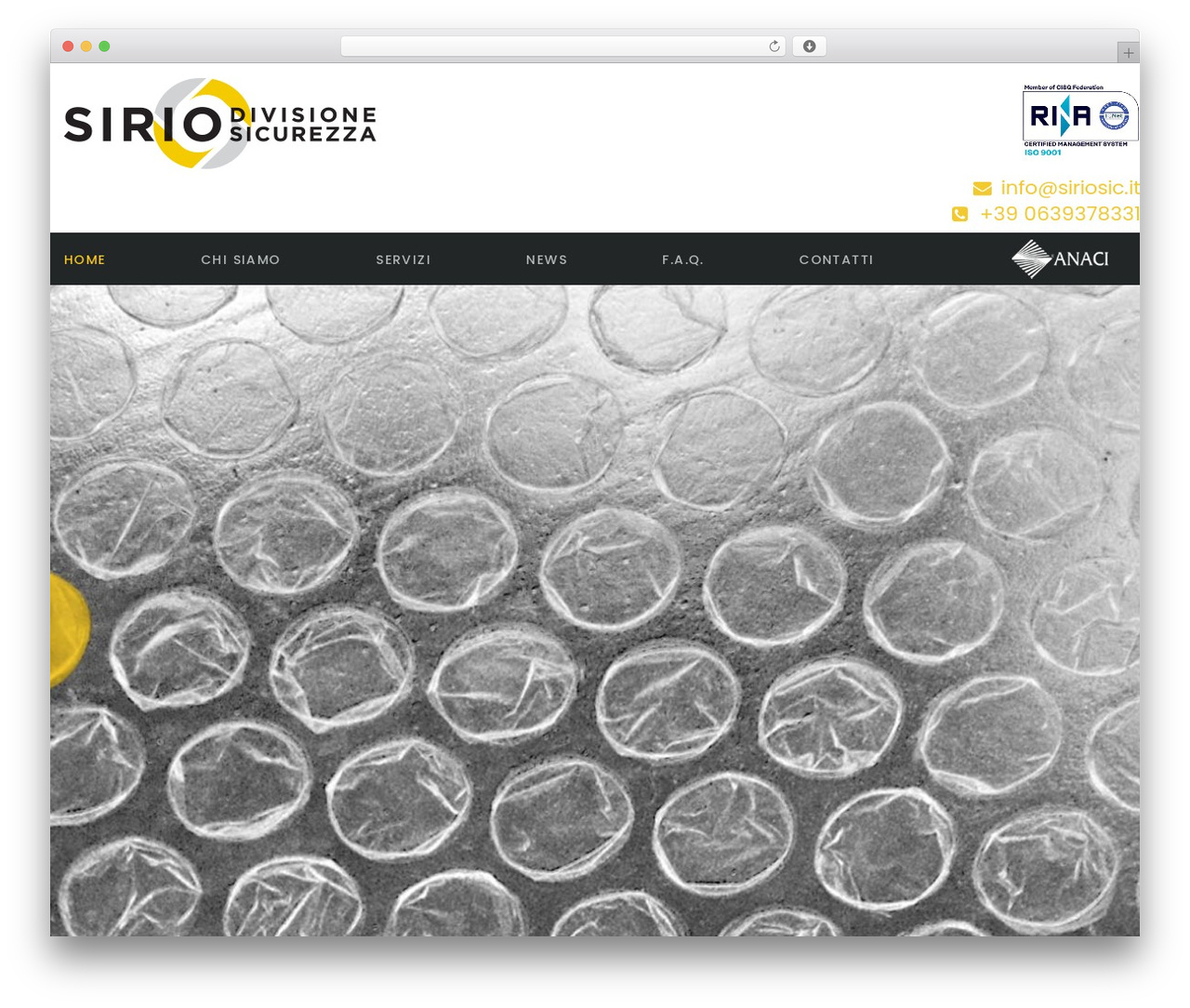
Task: Click the Sirio Divisione Sicurezza logo
Action: click(220, 124)
